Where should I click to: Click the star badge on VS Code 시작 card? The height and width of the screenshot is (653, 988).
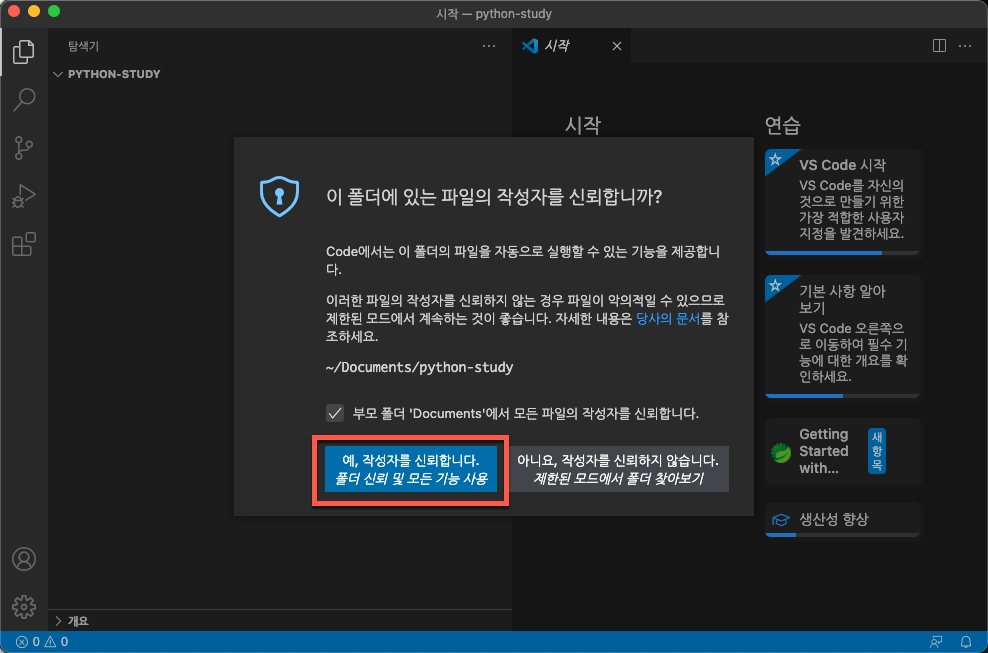point(776,159)
